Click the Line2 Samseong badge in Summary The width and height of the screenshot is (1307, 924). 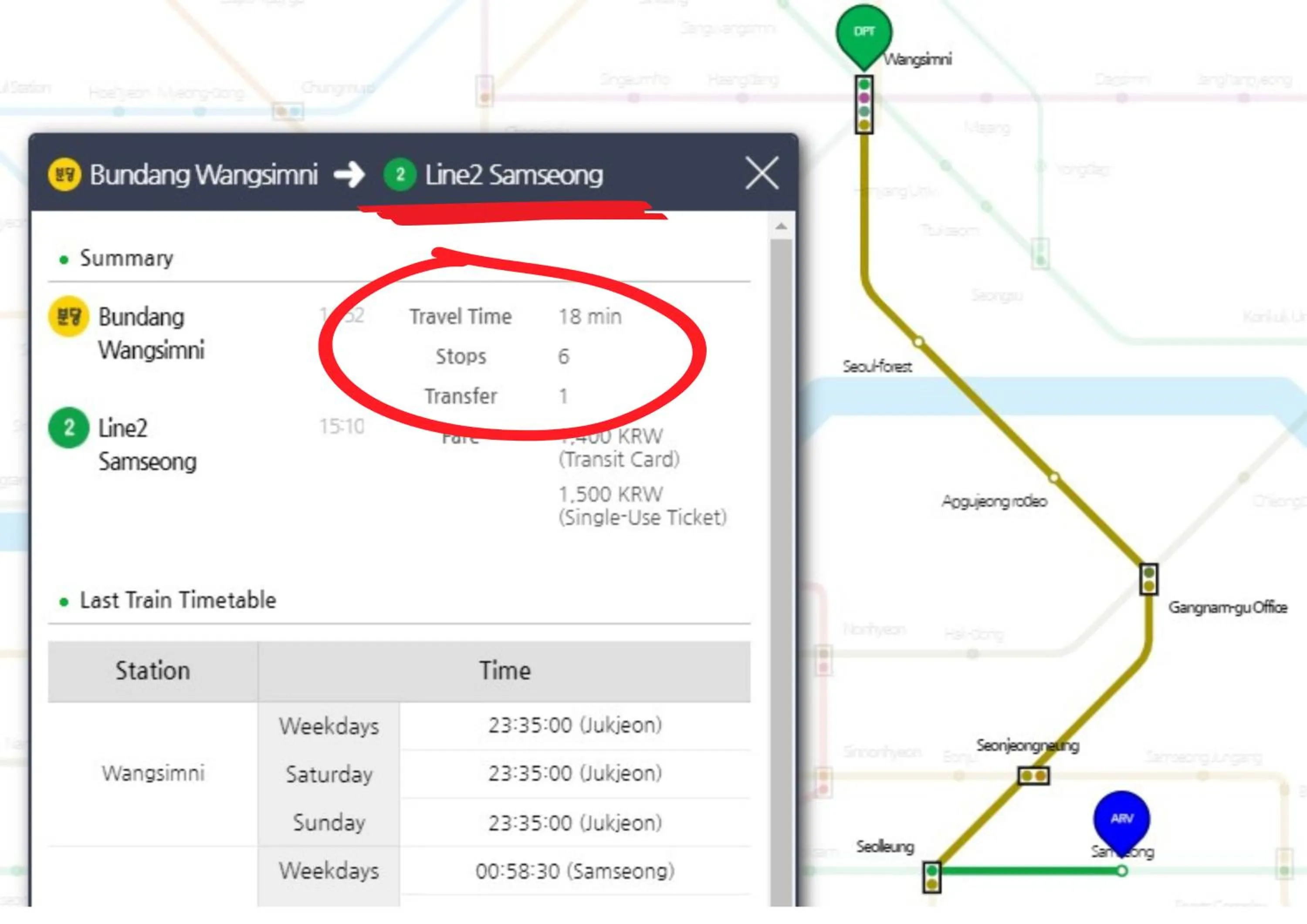tap(68, 428)
